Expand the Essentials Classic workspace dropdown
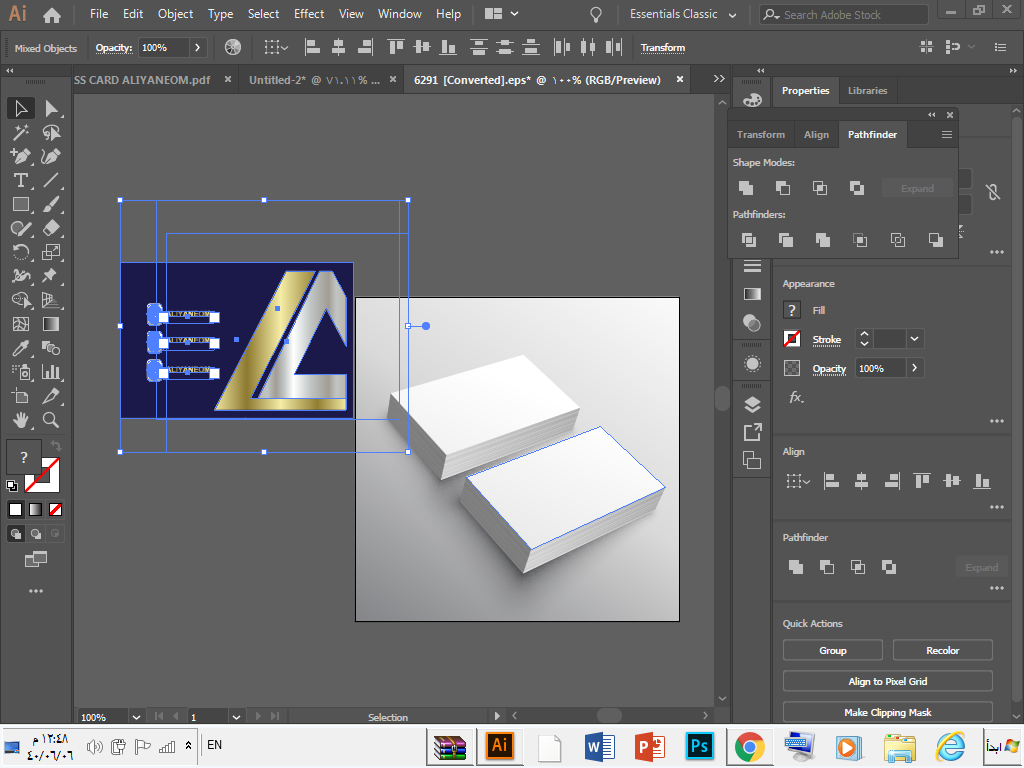Image resolution: width=1024 pixels, height=768 pixels. (x=733, y=15)
